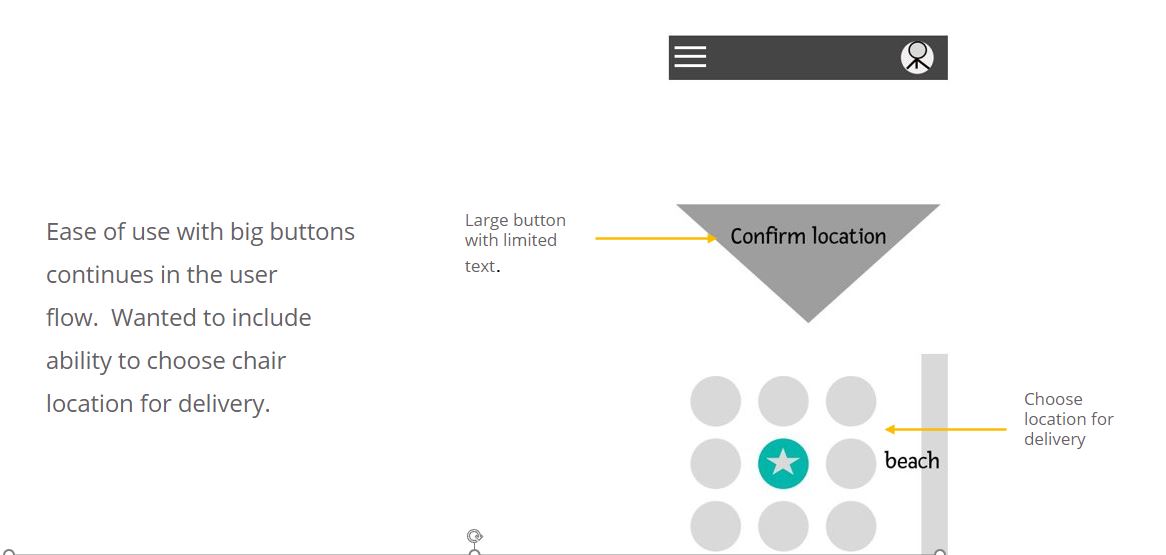The image size is (1166, 555).
Task: Select the teal star location circle
Action: click(783, 463)
